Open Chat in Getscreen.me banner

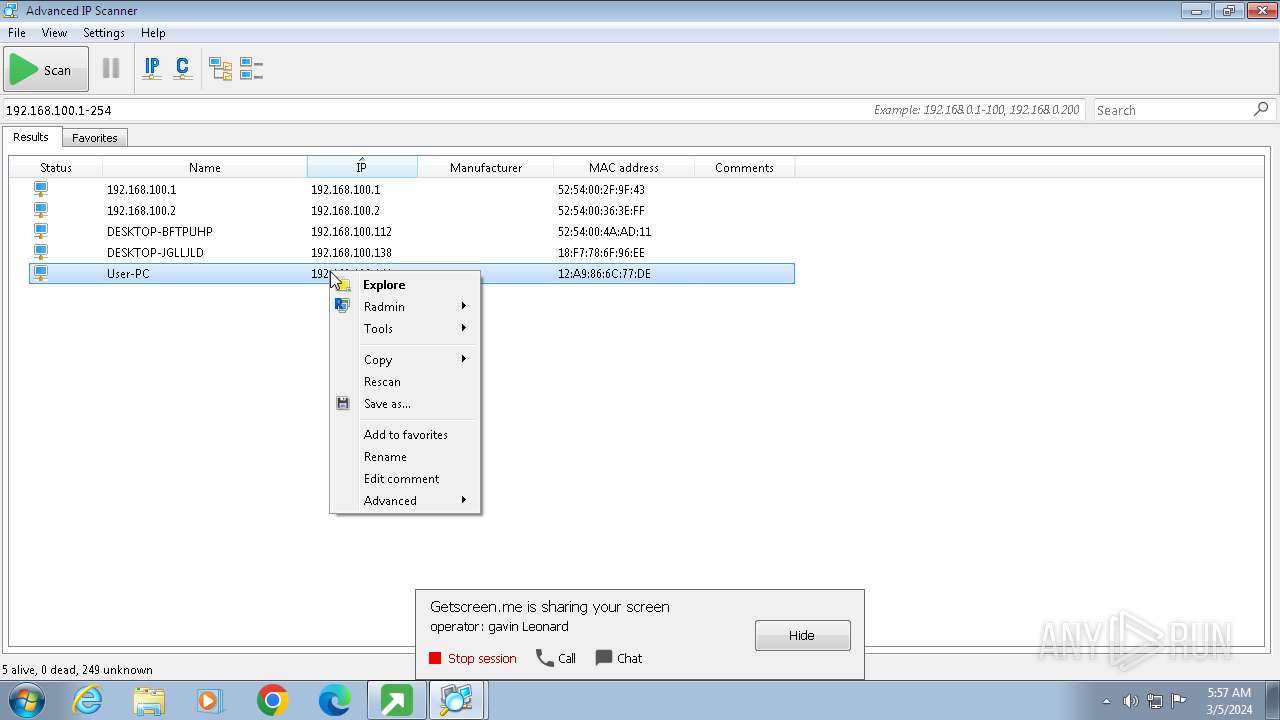[x=619, y=658]
